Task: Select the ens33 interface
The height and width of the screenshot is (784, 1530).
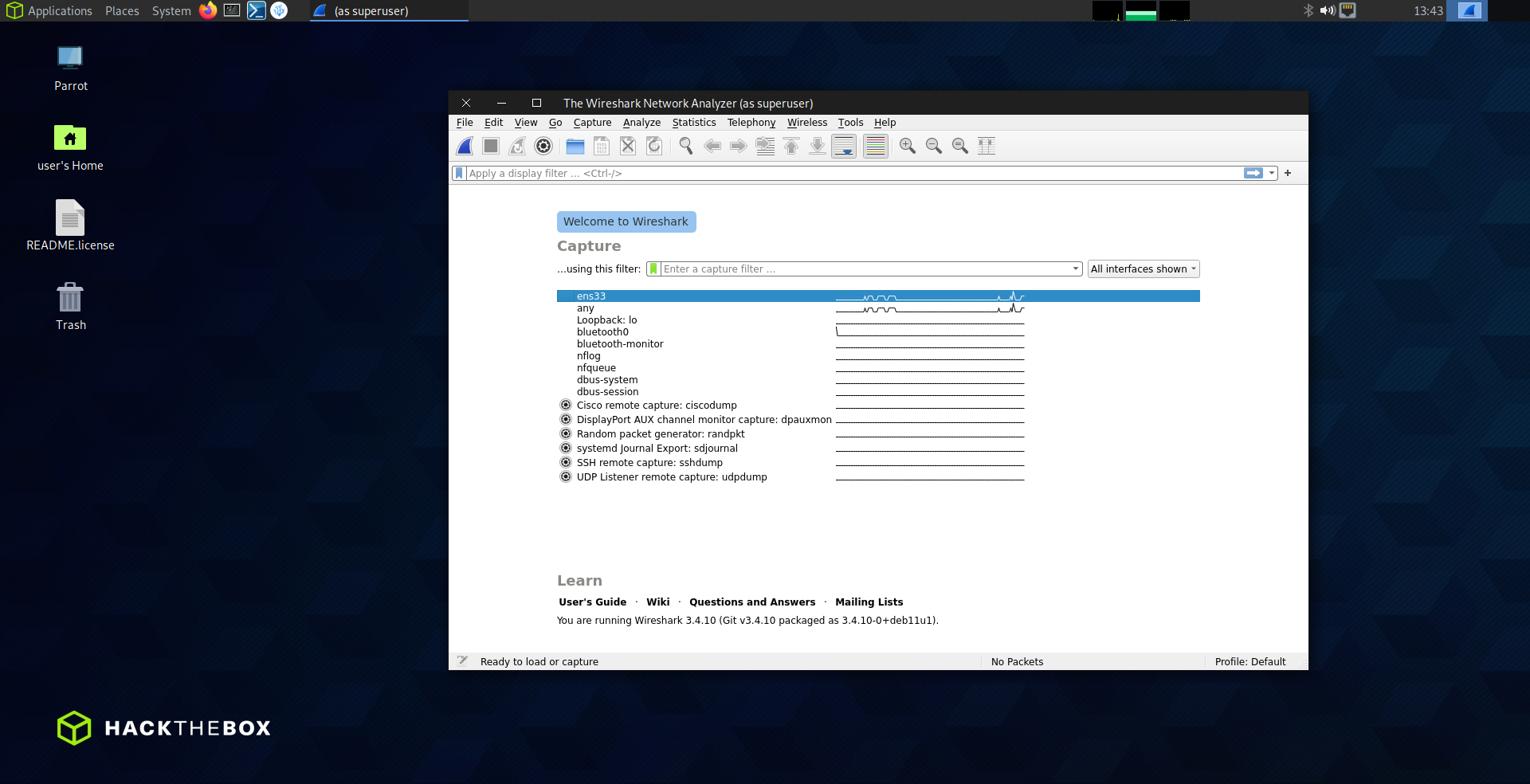Action: click(x=878, y=296)
